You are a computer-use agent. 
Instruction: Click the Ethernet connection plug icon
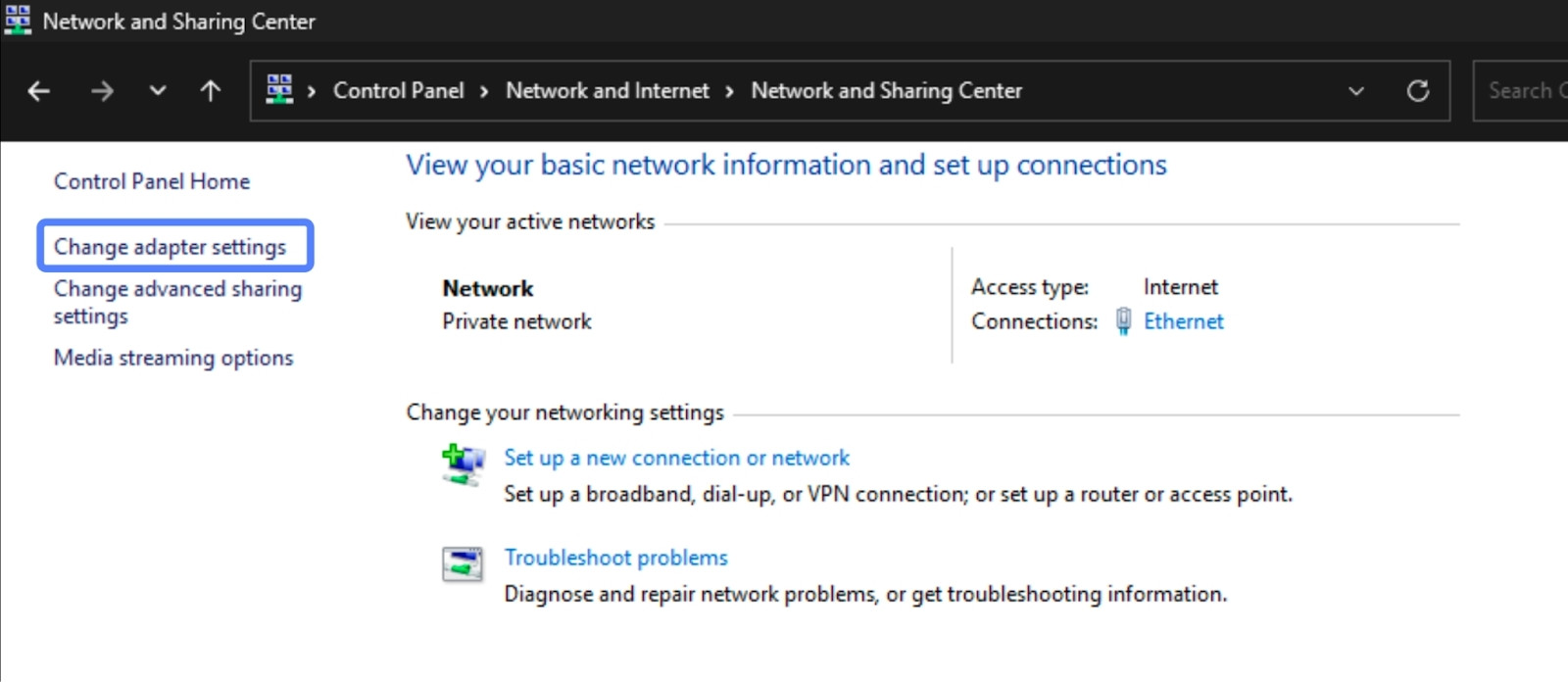click(1123, 321)
